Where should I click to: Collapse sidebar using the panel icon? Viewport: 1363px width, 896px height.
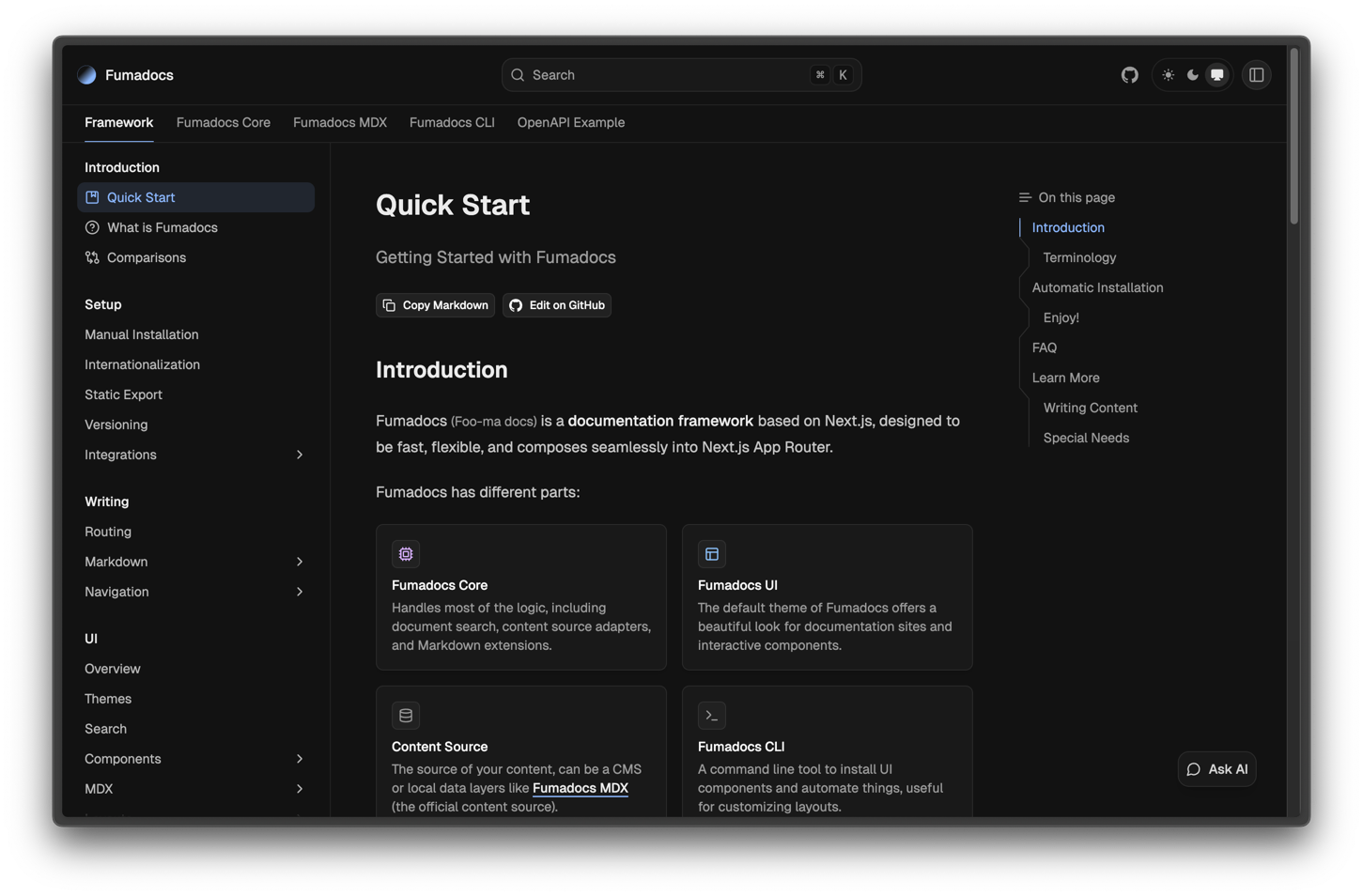(x=1256, y=75)
